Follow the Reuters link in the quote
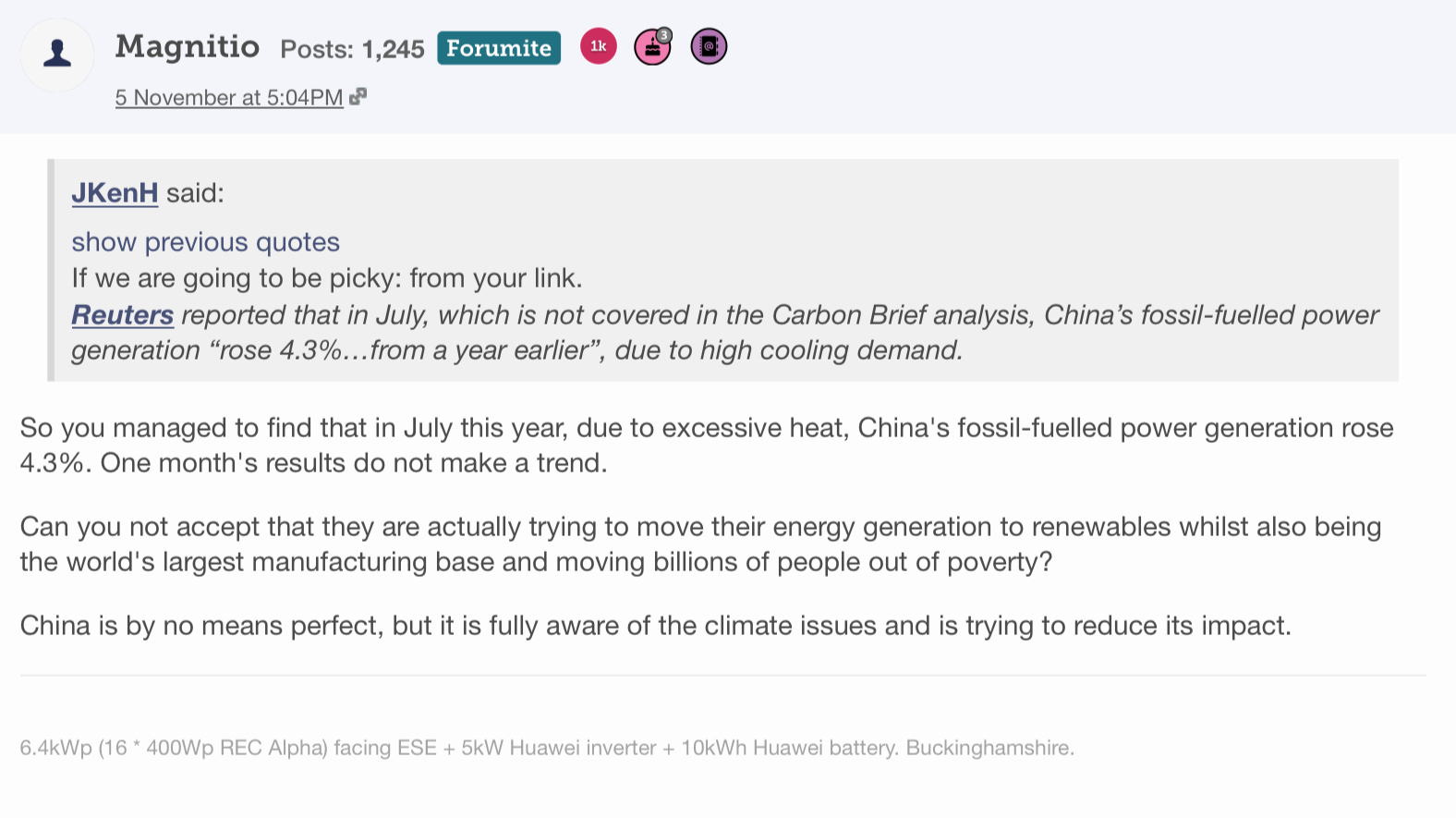The width and height of the screenshot is (1456, 818). click(x=122, y=315)
